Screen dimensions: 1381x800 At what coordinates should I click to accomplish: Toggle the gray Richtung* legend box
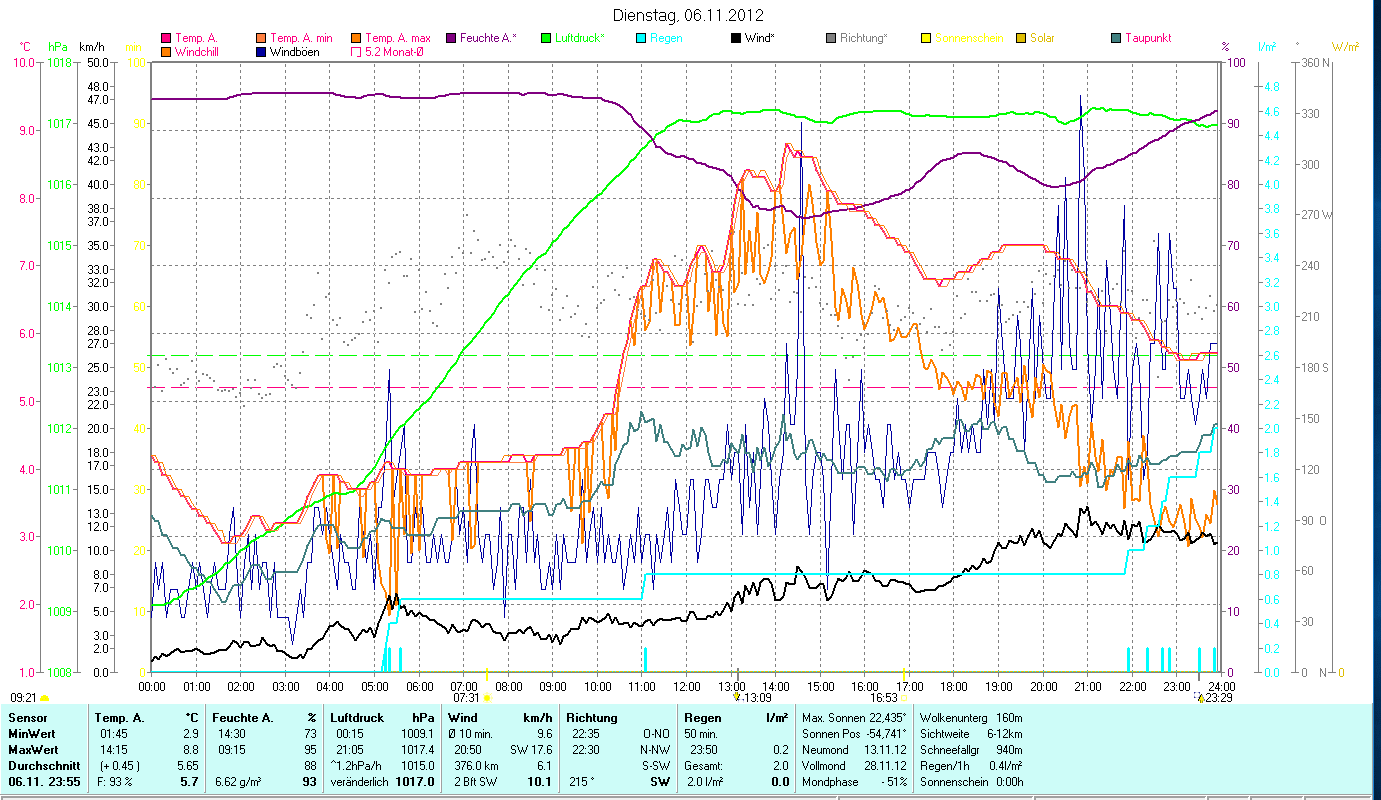(831, 38)
